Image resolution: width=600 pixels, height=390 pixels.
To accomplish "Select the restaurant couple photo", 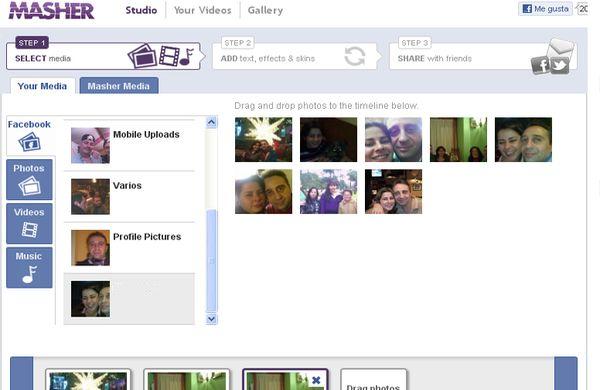I will point(393,191).
